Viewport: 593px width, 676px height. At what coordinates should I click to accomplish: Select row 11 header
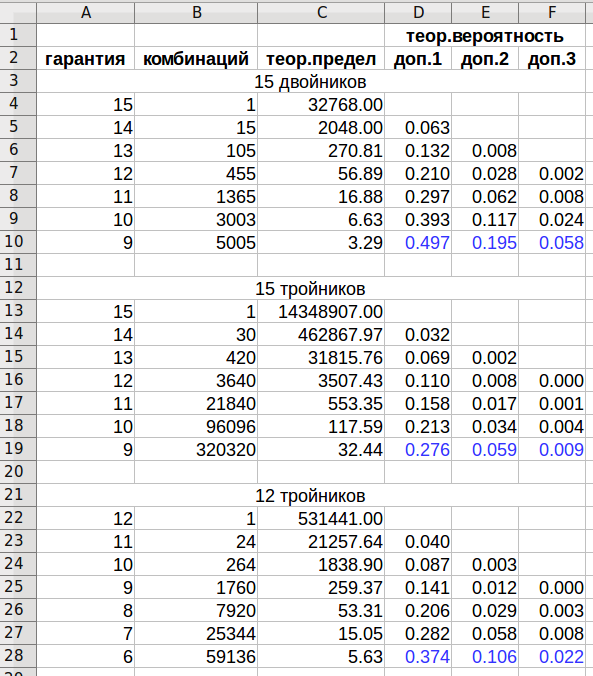click(x=18, y=265)
